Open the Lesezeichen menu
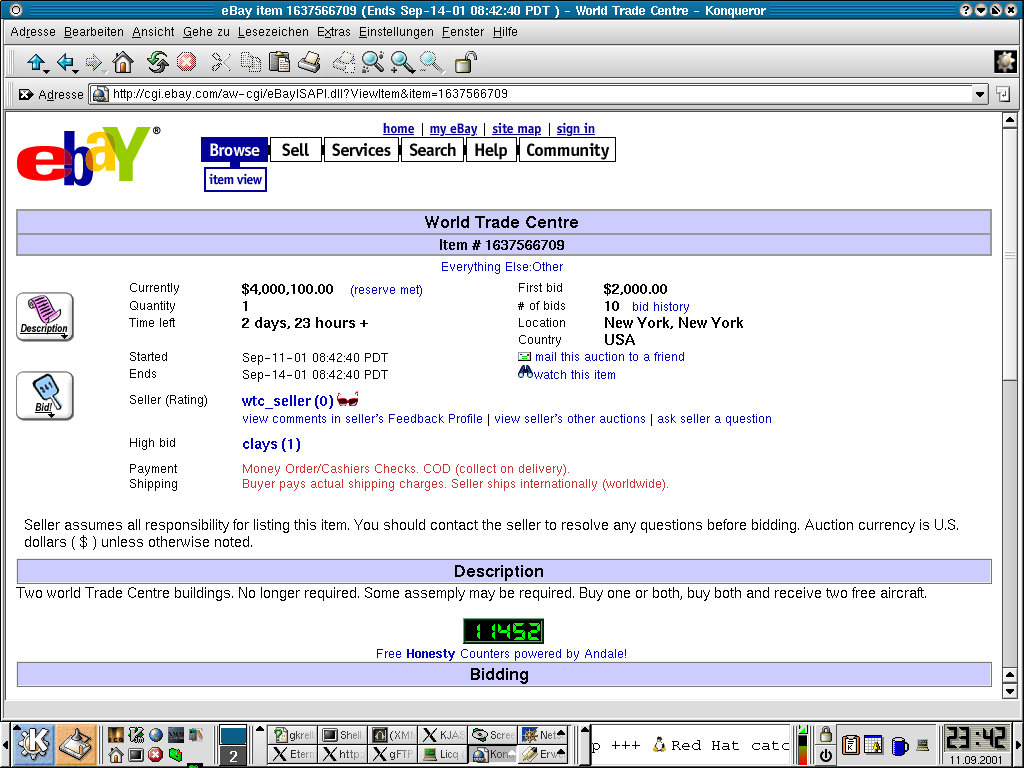The height and width of the screenshot is (768, 1024). [x=273, y=32]
